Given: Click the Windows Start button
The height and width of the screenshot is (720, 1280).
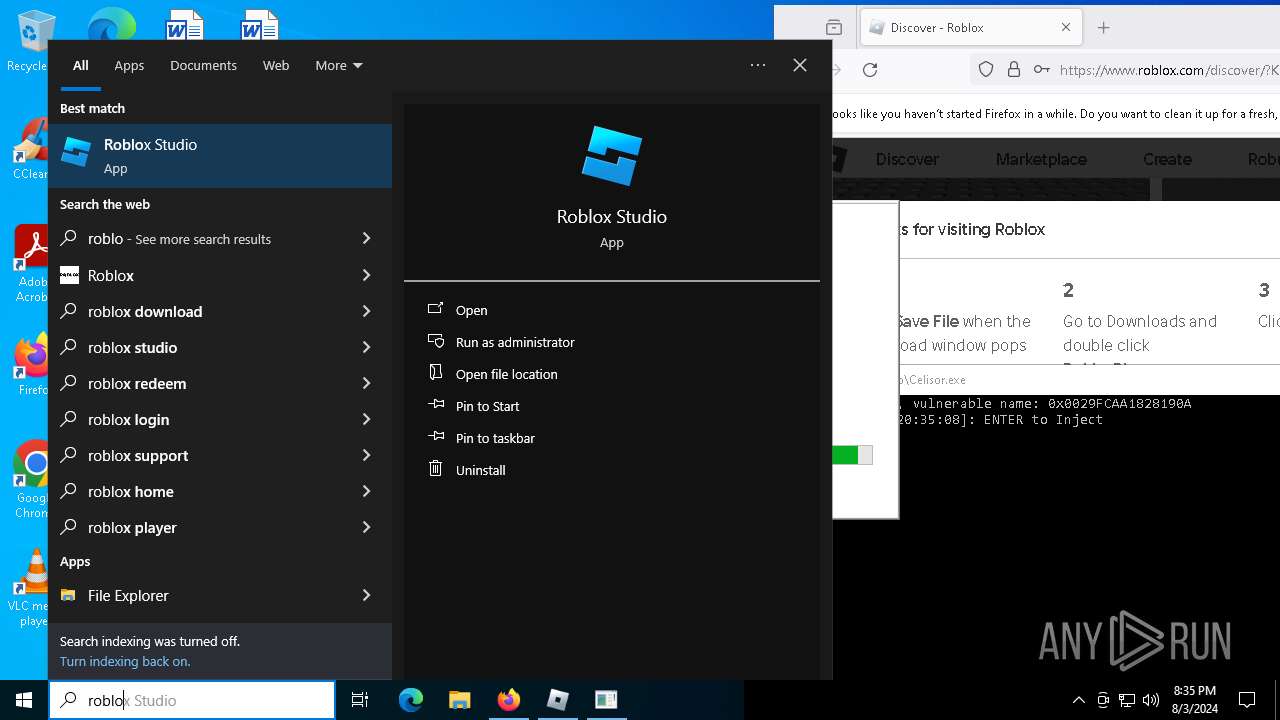Looking at the screenshot, I should 24,700.
